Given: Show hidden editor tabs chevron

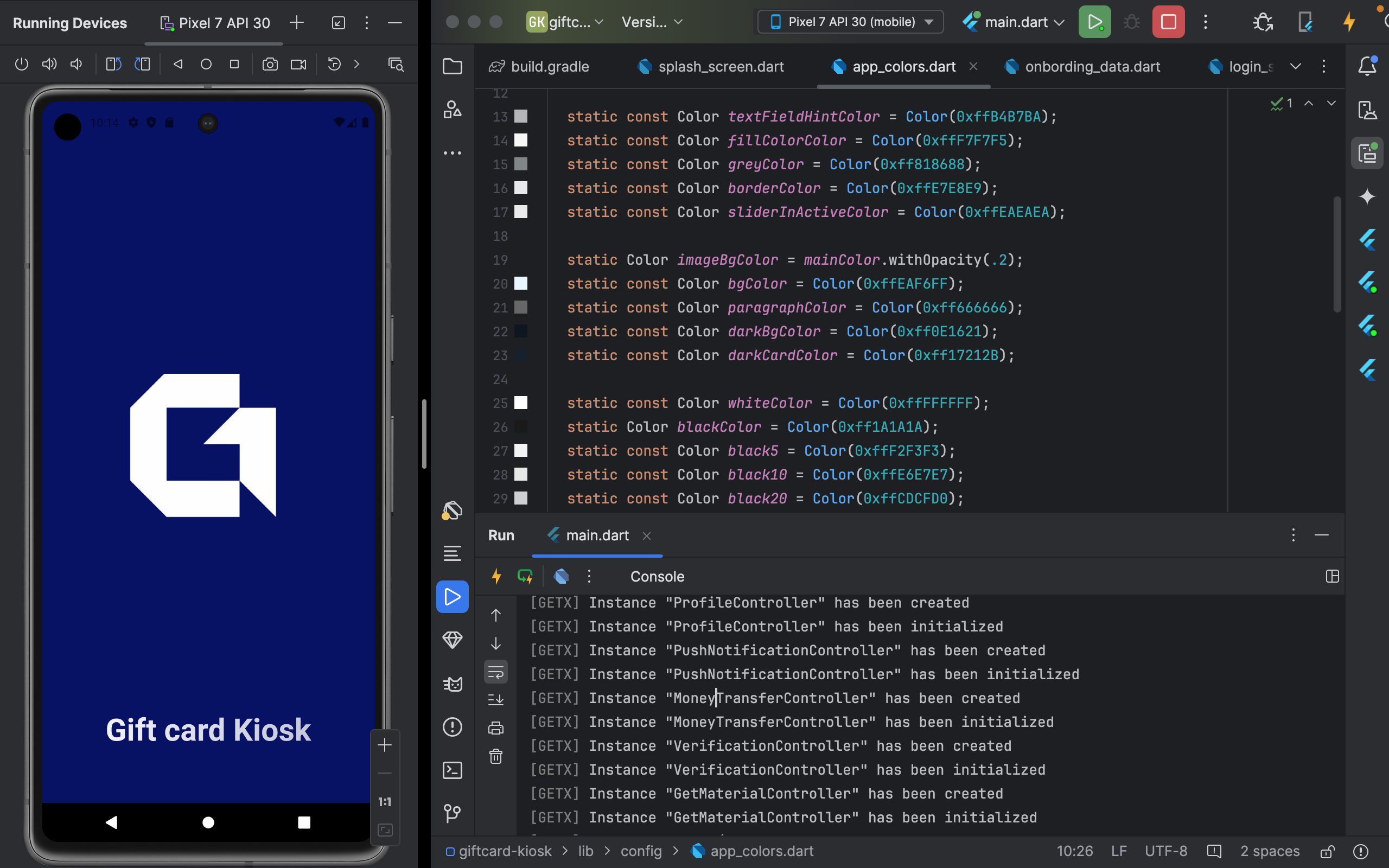Looking at the screenshot, I should click(1296, 66).
